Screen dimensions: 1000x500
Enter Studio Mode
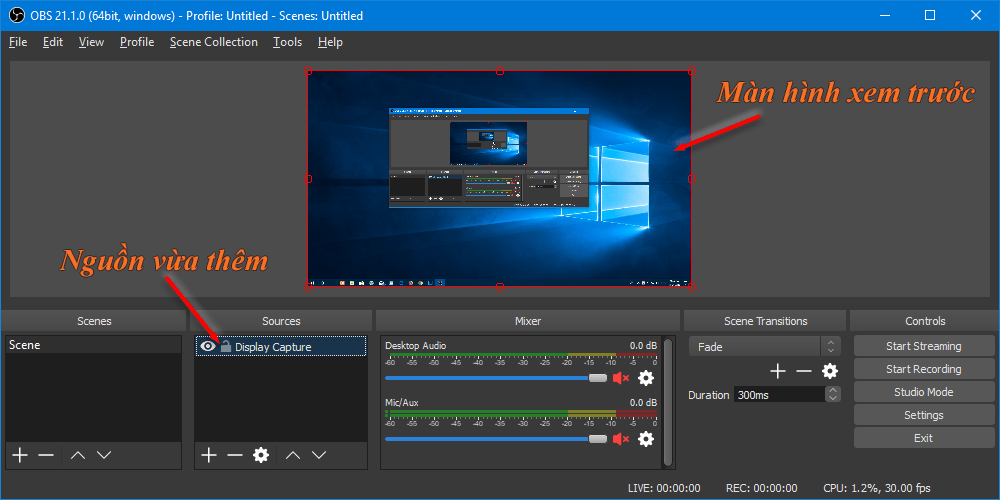(x=923, y=392)
